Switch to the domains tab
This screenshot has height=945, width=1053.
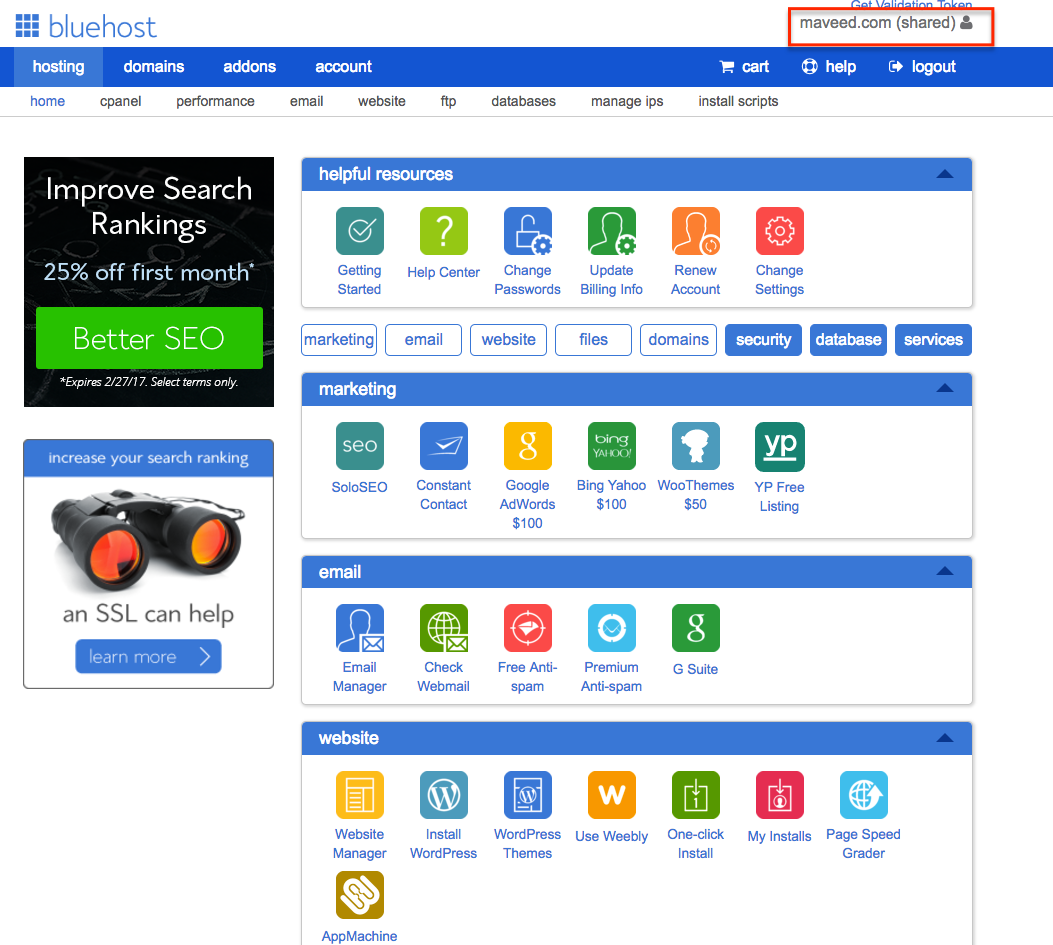point(154,67)
